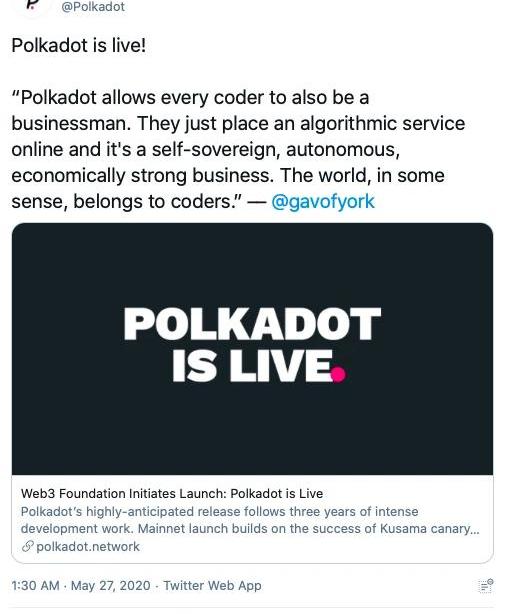Screen dimensions: 507x614
Task: Click the card description about Kusama canary
Action: [x=250, y=520]
